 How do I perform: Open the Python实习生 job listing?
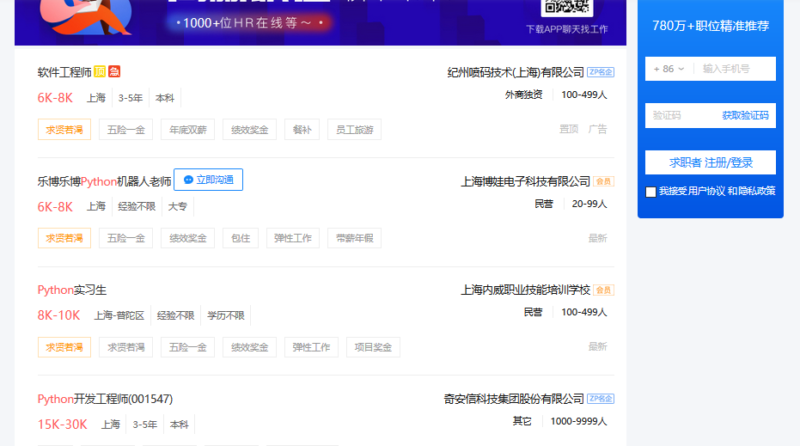72,290
